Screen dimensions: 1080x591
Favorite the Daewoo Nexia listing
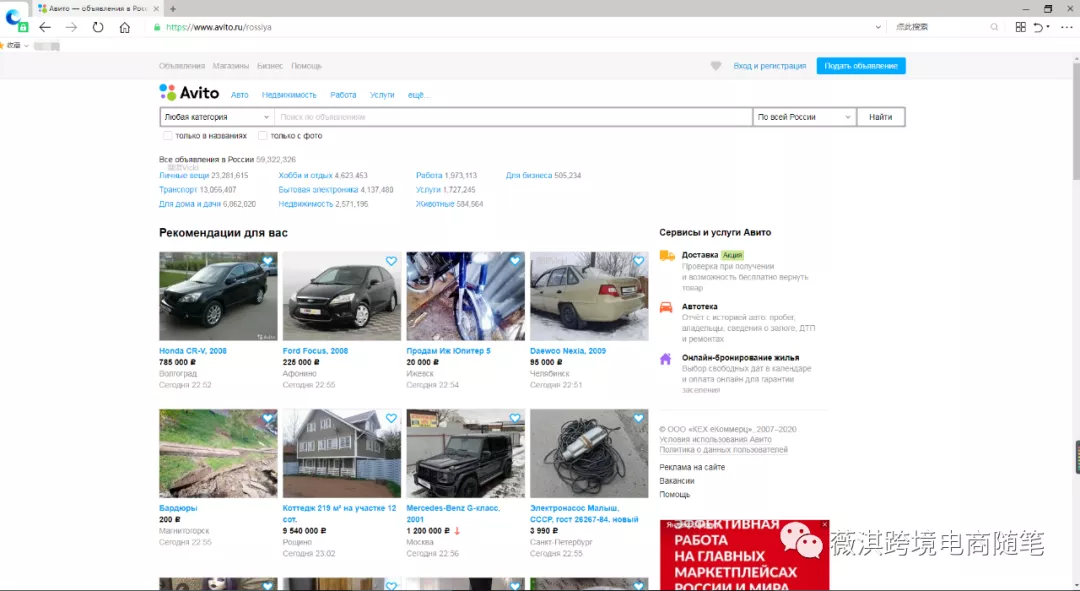tap(638, 261)
